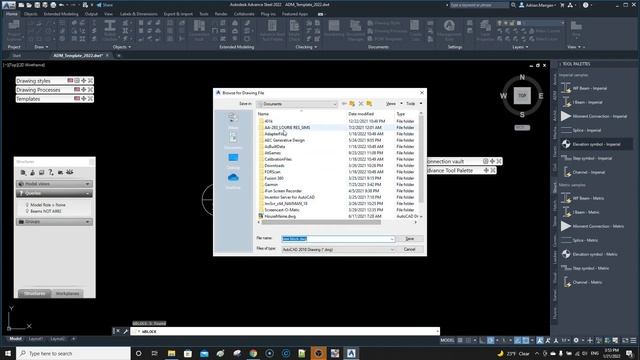Expand the Save in Documents dropdown
Viewport: 640px width, 360px height.
pos(297,104)
